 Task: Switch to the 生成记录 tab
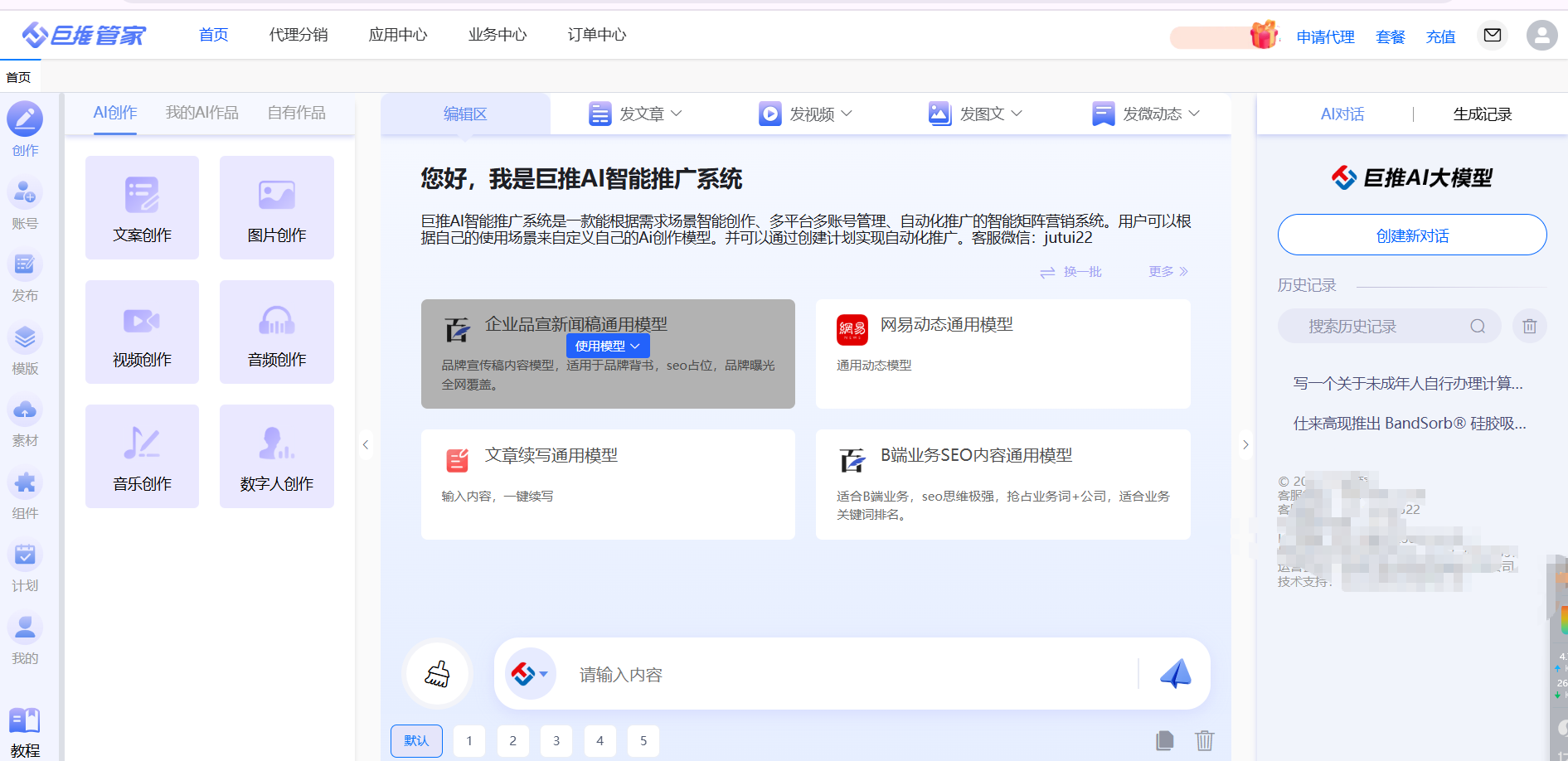[1483, 114]
